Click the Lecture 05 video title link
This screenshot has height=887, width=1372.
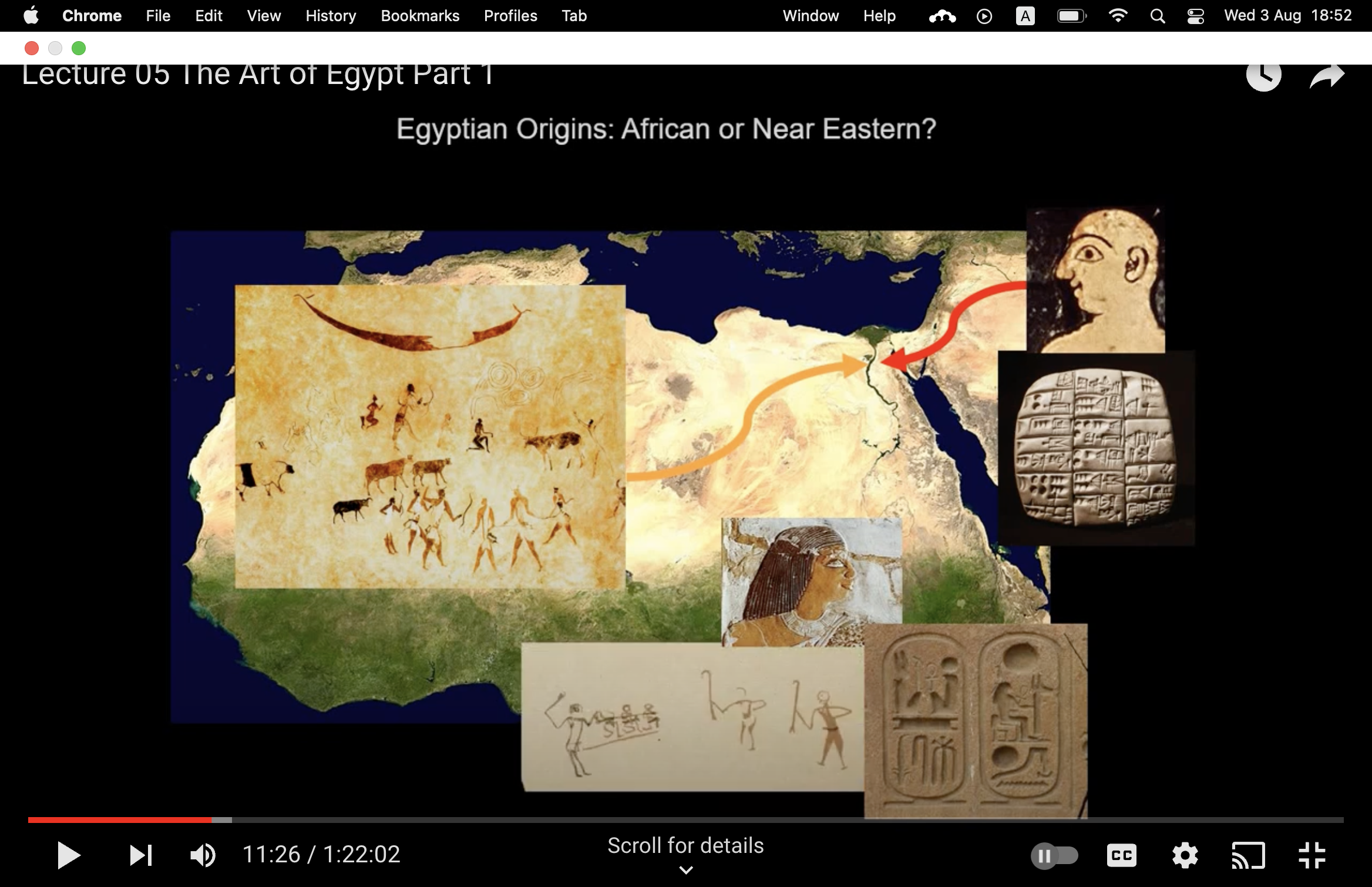(257, 76)
